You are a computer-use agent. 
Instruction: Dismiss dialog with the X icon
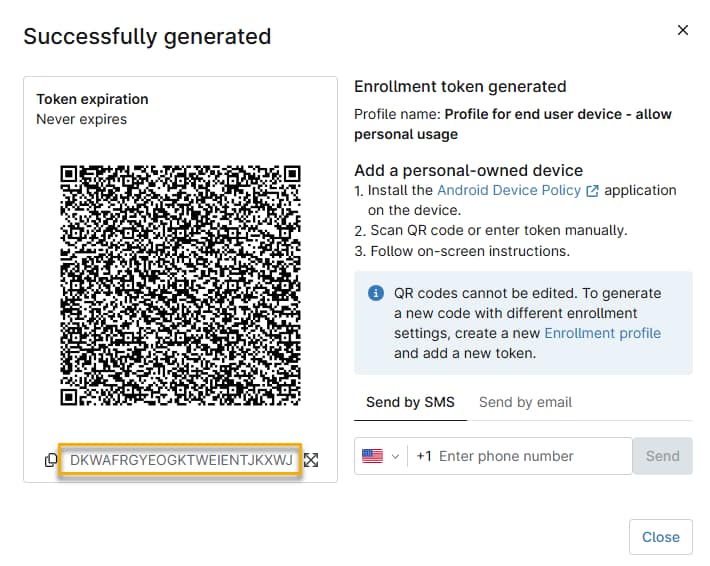pos(683,30)
